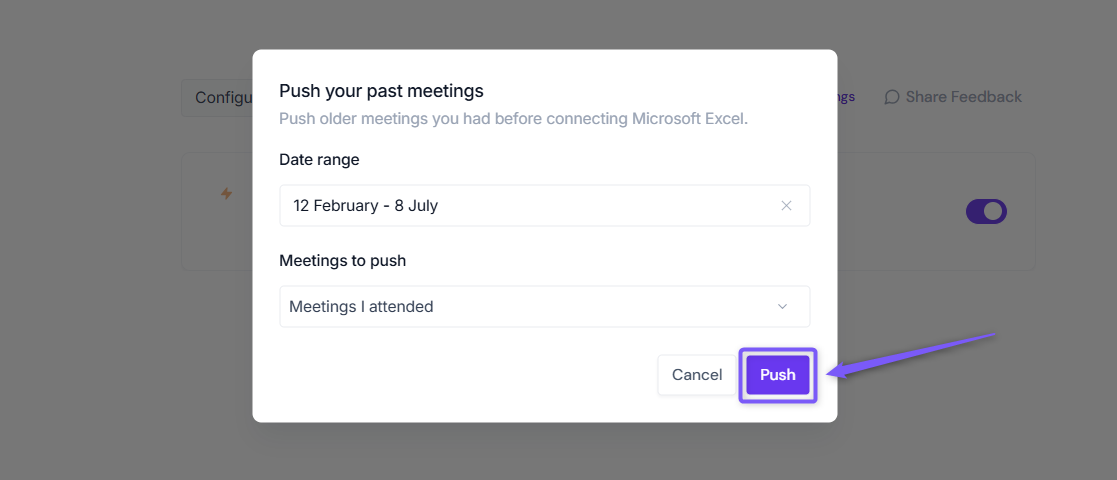Click the partially hidden Configure button
This screenshot has width=1117, height=480.
point(217,98)
